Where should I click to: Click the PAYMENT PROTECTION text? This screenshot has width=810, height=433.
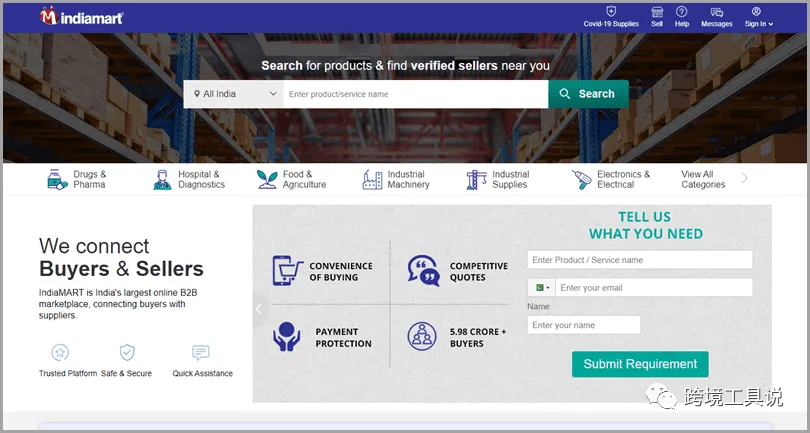tap(344, 337)
